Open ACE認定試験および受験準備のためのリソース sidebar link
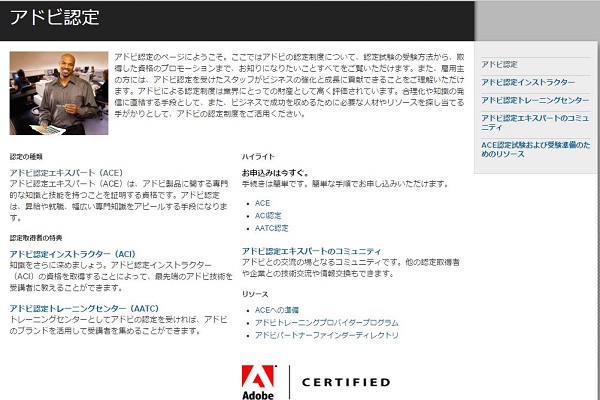This screenshot has height=400, width=600. (534, 150)
